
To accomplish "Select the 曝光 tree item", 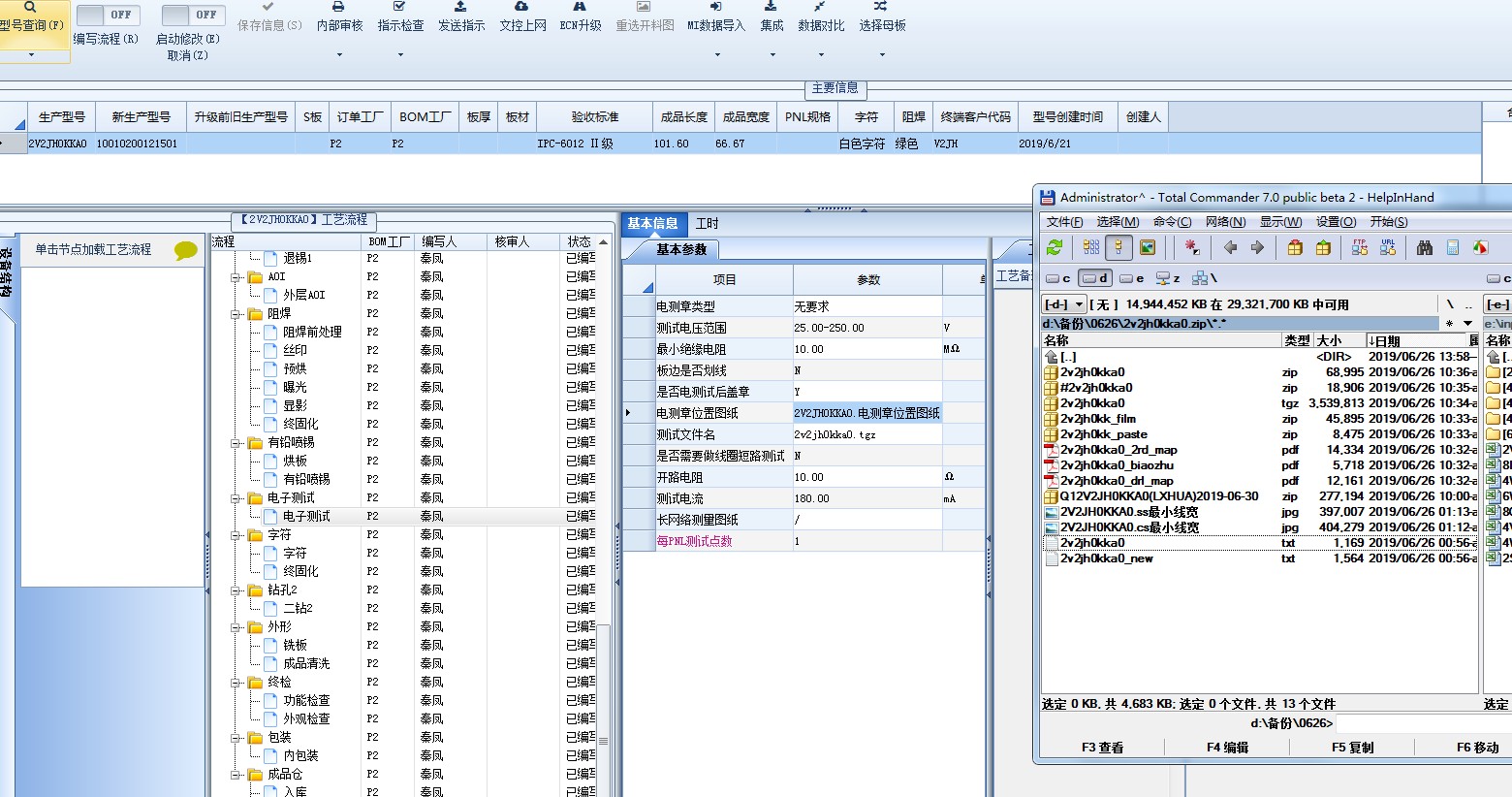I will [x=295, y=388].
